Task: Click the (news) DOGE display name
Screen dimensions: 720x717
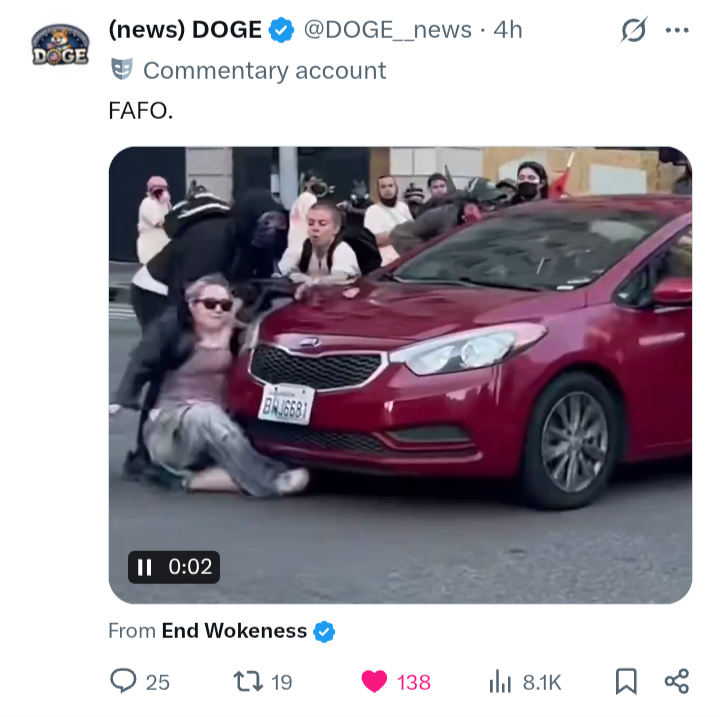Action: tap(185, 30)
